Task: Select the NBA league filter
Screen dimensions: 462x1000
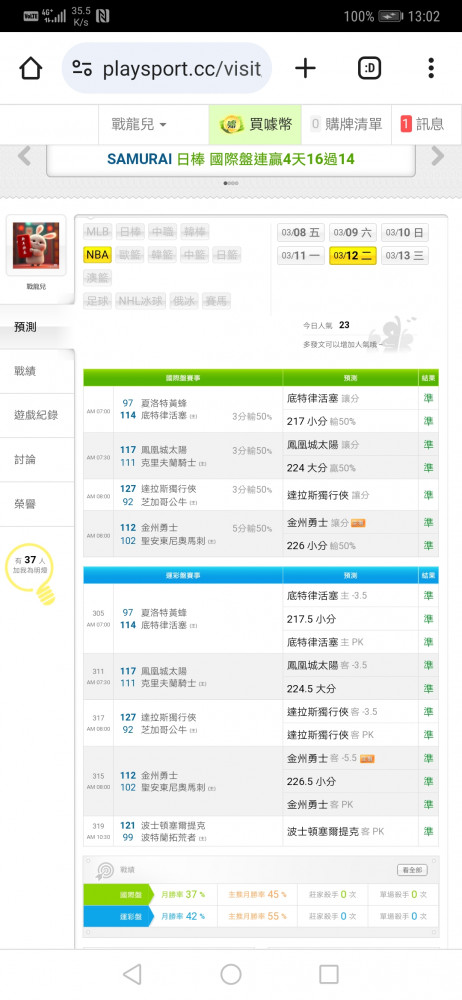Action: tap(98, 255)
